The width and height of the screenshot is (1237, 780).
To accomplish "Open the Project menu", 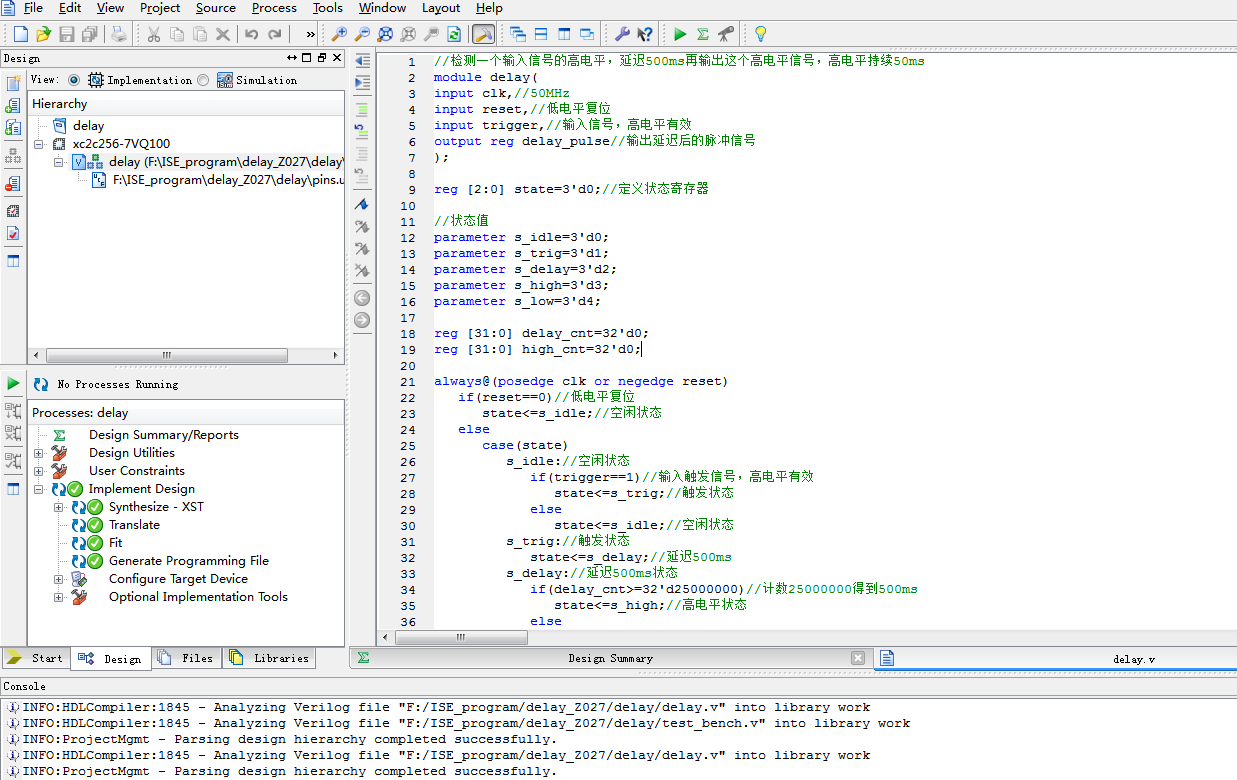I will point(159,8).
